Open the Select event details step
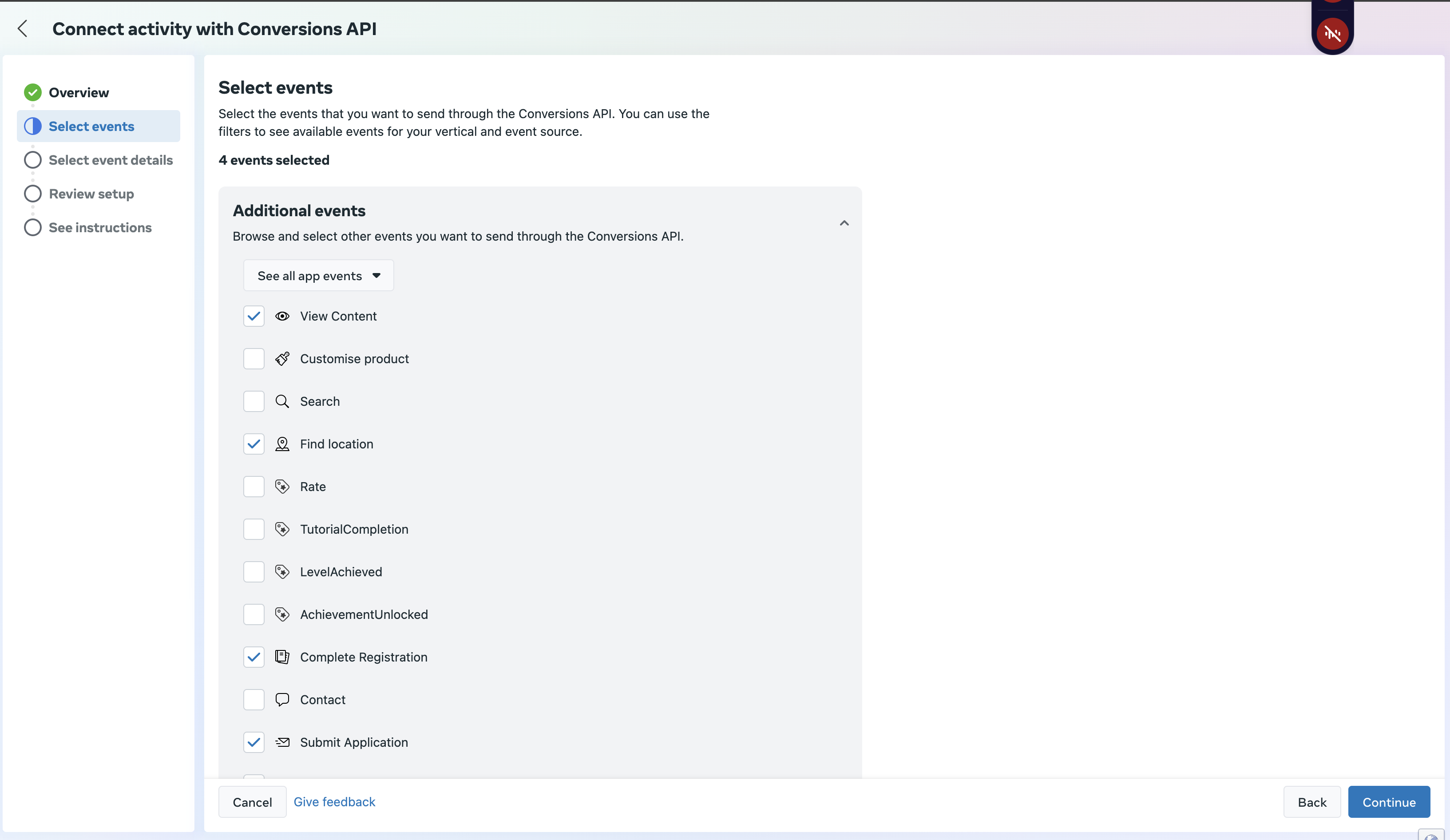1450x840 pixels. tap(111, 160)
